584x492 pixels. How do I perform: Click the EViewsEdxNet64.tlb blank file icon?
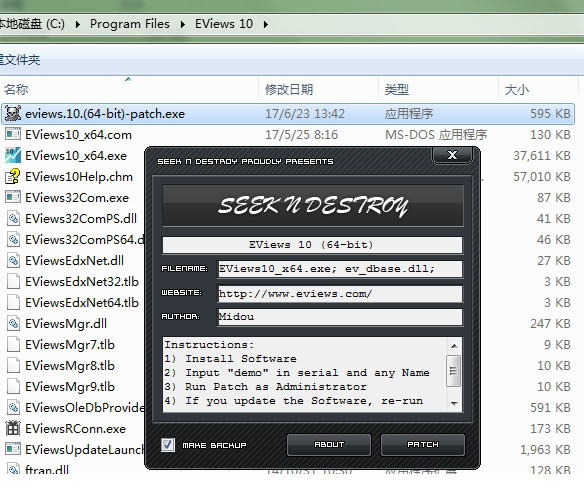point(13,302)
